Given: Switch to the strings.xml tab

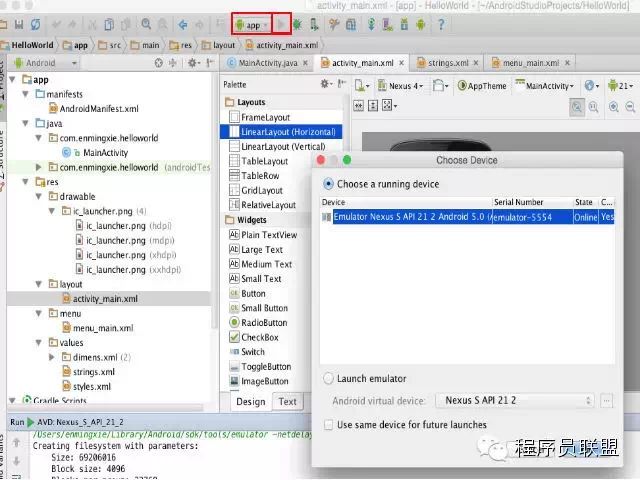Looking at the screenshot, I should tap(448, 63).
